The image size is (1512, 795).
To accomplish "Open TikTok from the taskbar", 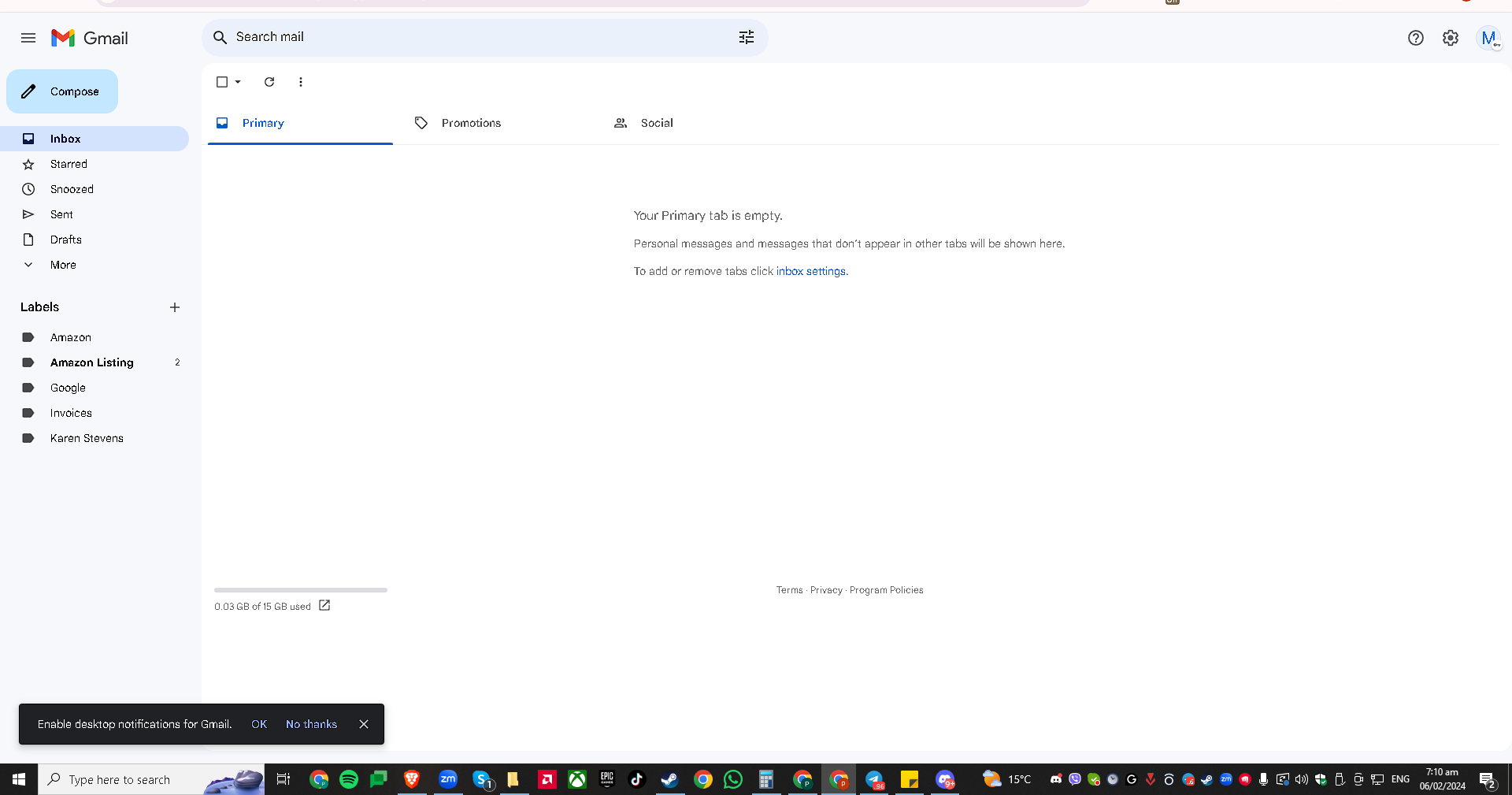I will 637,779.
